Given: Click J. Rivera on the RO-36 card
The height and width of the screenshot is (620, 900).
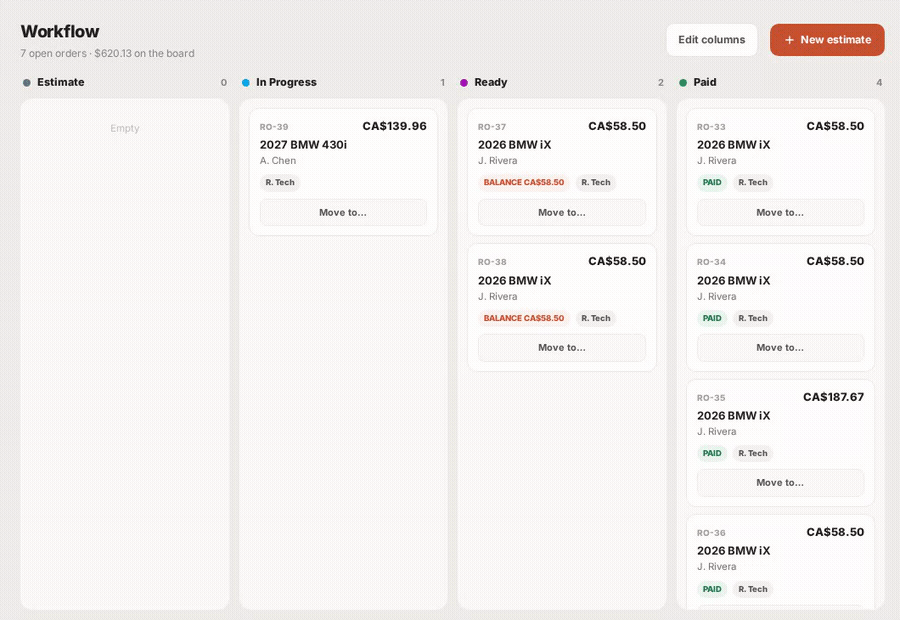Looking at the screenshot, I should (x=716, y=567).
